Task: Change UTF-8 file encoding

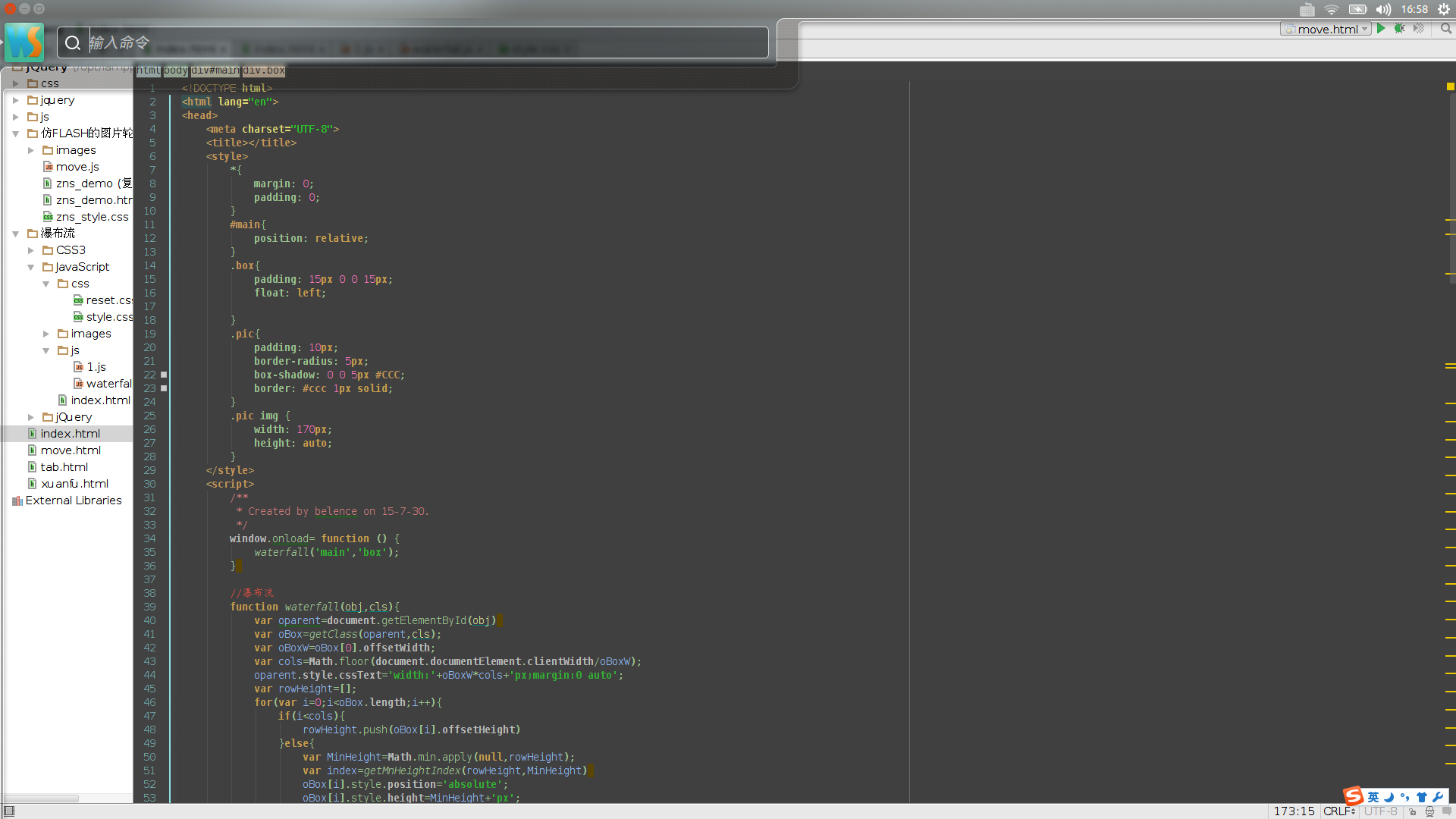Action: pyautogui.click(x=1381, y=811)
